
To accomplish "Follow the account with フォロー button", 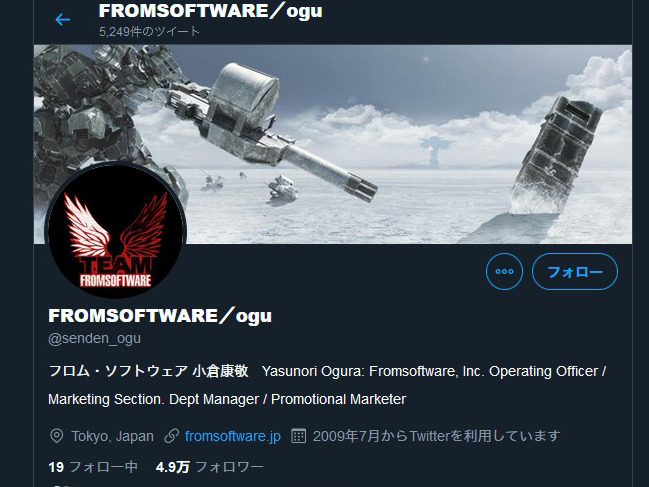I will pos(574,271).
